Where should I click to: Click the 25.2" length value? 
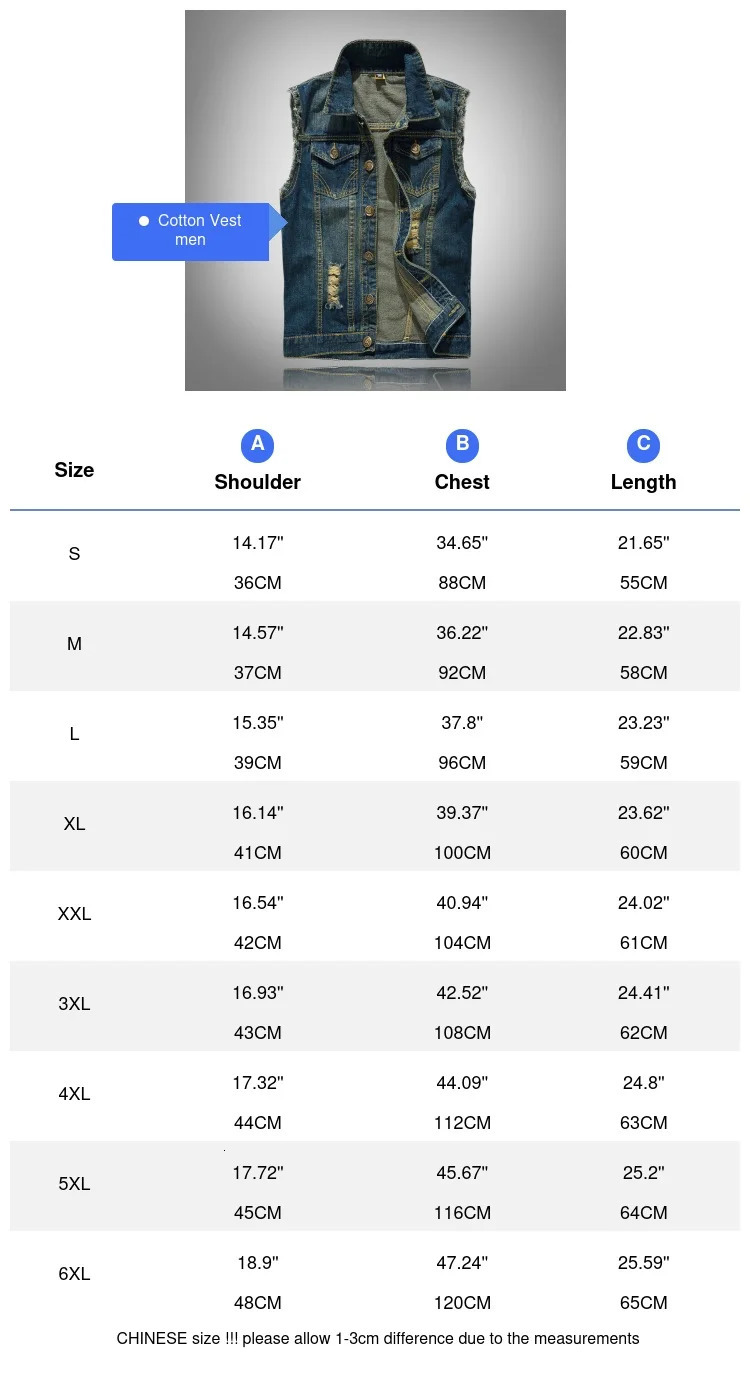(x=643, y=1173)
